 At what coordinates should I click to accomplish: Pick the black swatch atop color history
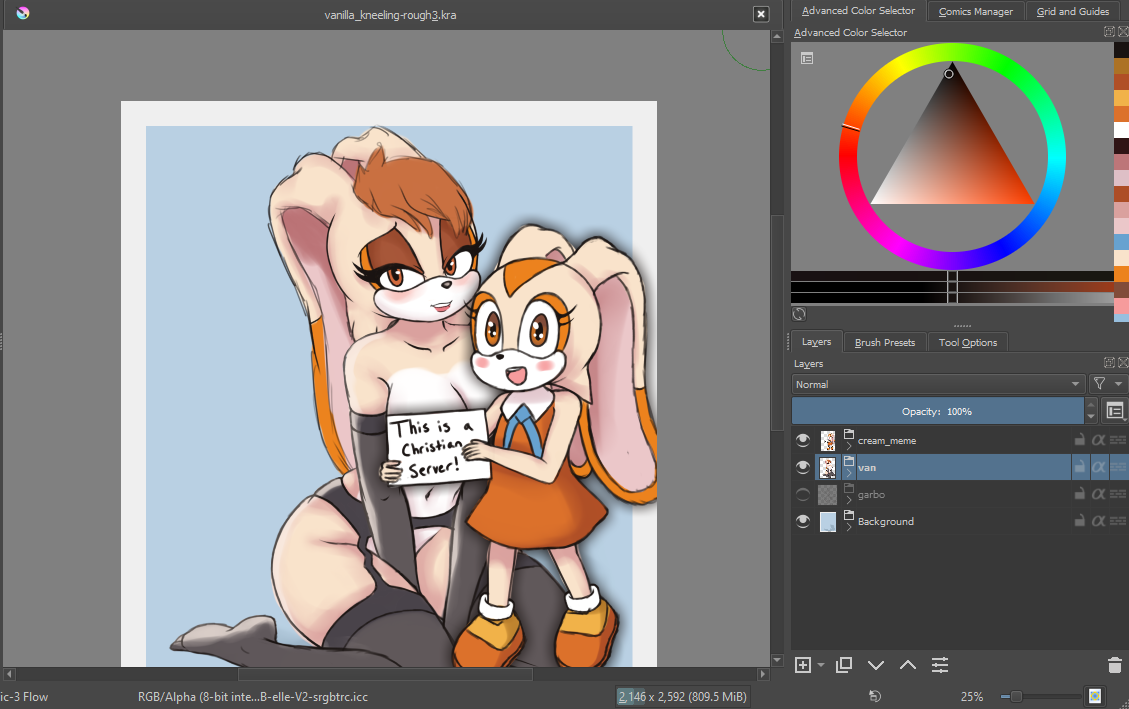1122,50
